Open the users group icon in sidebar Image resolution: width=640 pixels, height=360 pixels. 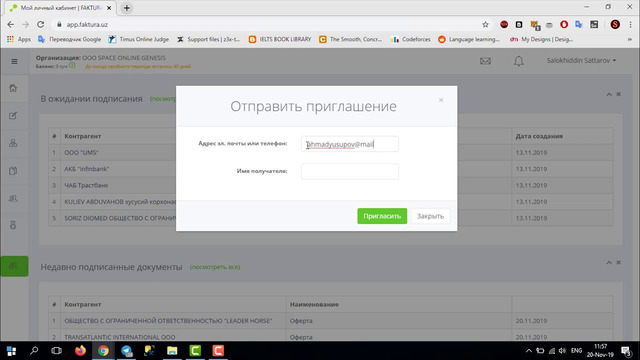pos(13,198)
